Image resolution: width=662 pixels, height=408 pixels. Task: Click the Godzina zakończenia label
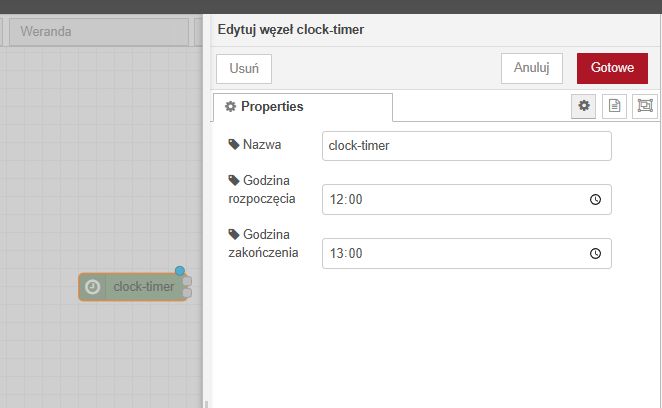[x=263, y=243]
